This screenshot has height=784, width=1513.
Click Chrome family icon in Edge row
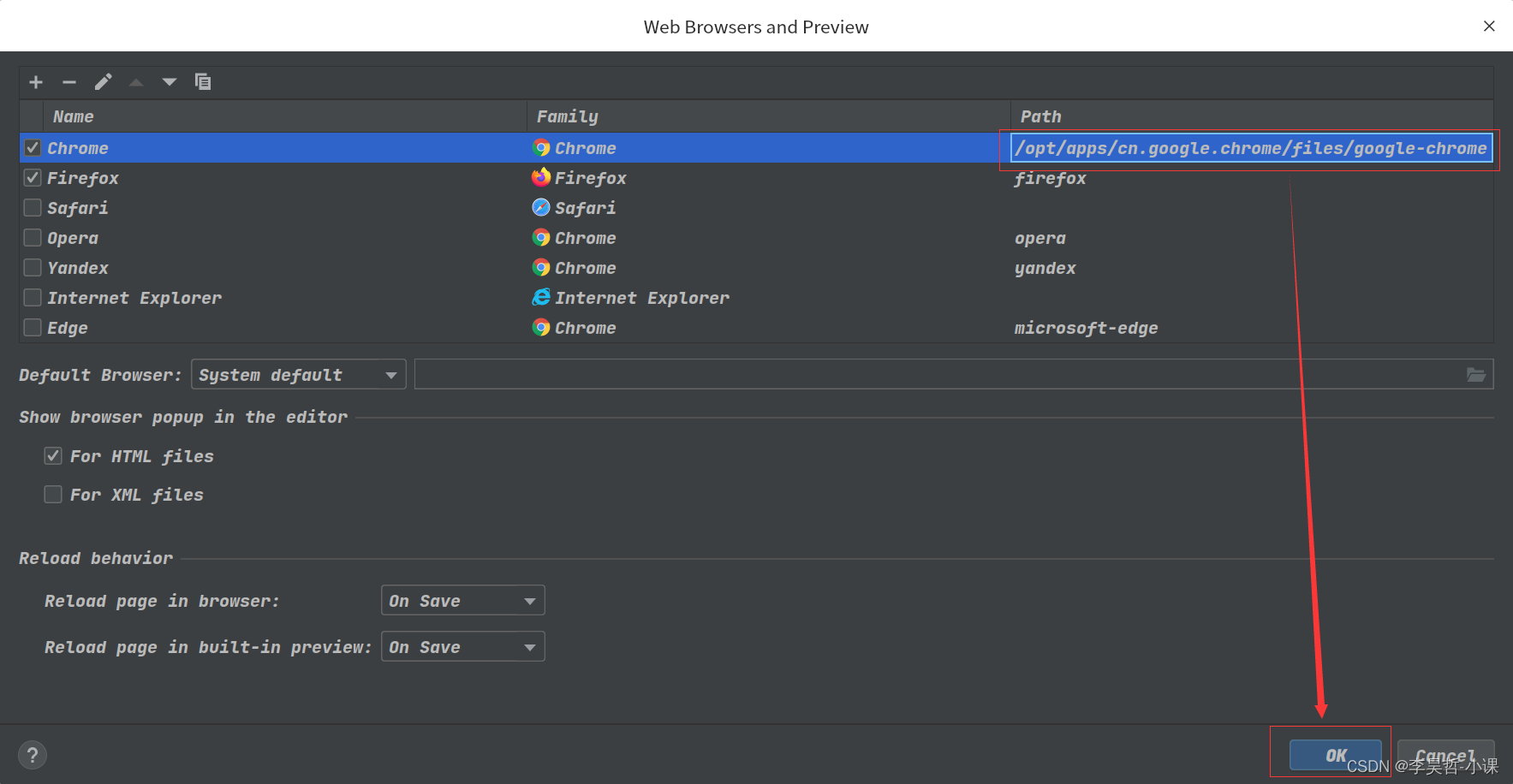point(541,328)
